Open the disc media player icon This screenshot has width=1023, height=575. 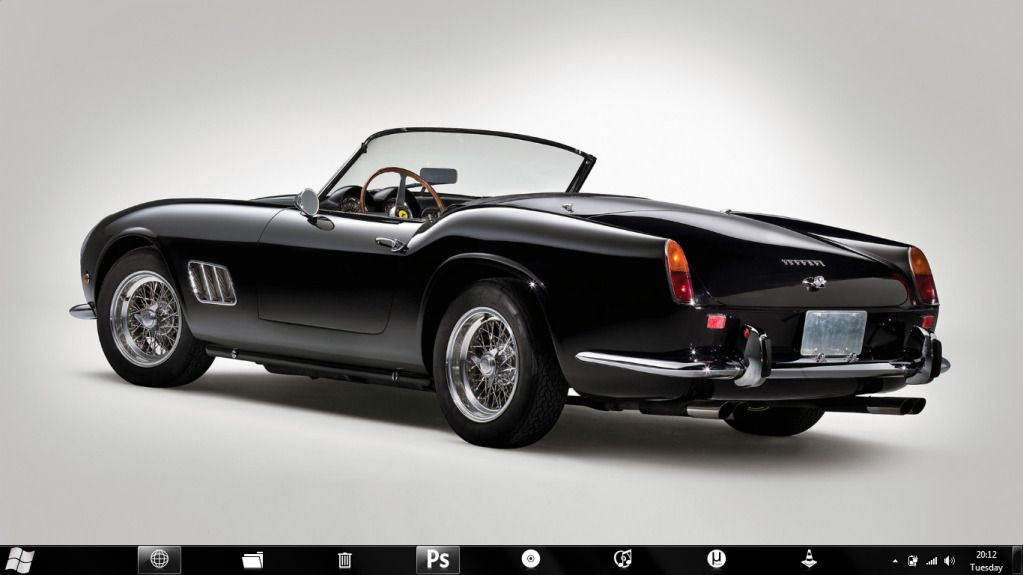[530, 559]
